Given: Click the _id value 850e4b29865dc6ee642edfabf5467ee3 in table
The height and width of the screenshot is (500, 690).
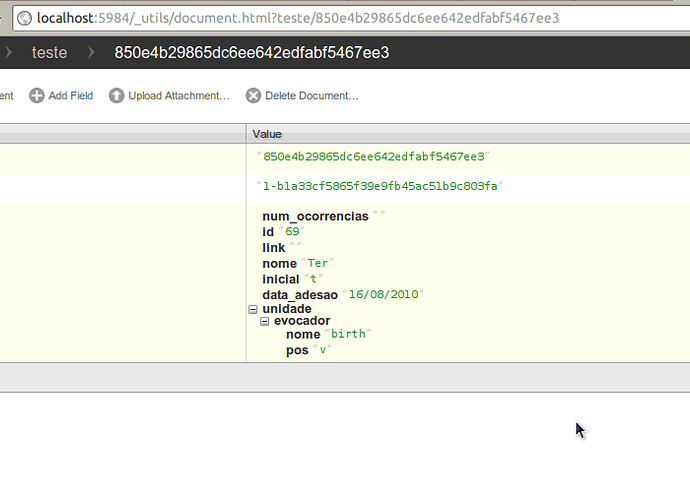Looking at the screenshot, I should pyautogui.click(x=373, y=157).
